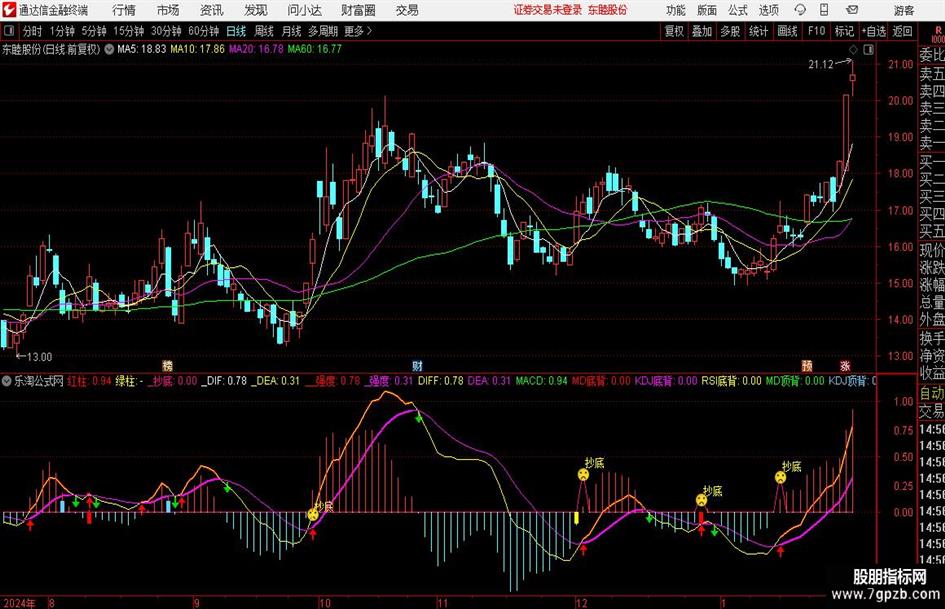Open the main chart indicator dropdown arrow

109,49
